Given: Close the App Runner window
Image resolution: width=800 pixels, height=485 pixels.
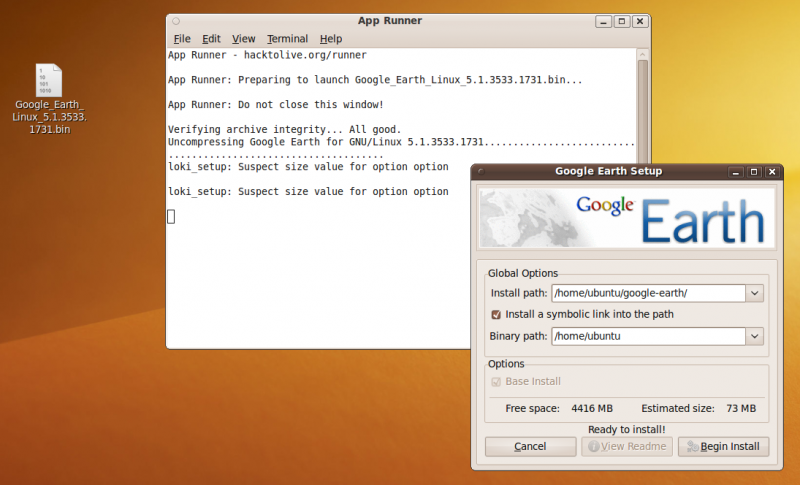Looking at the screenshot, I should coord(640,21).
